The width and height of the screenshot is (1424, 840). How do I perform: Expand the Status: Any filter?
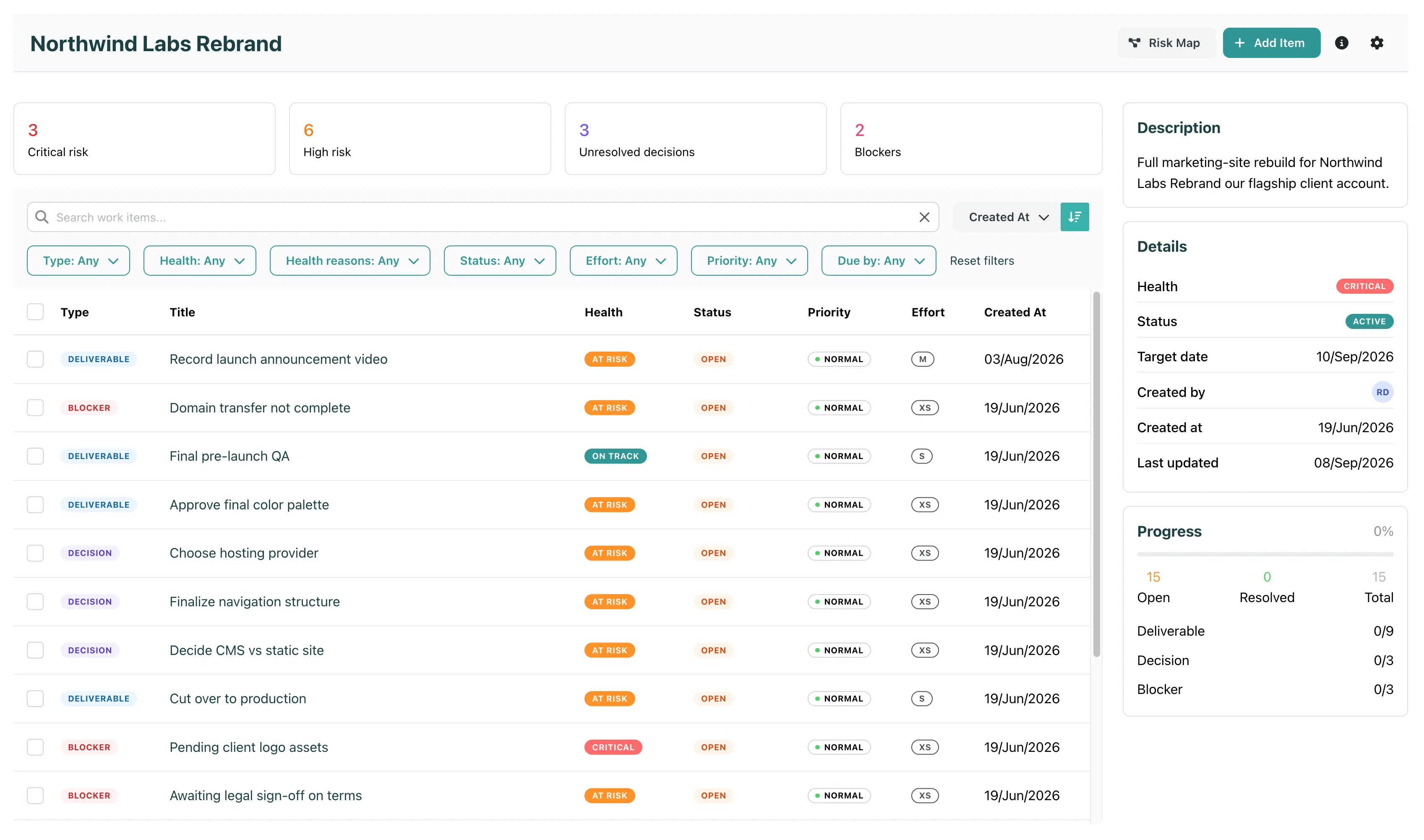tap(500, 261)
